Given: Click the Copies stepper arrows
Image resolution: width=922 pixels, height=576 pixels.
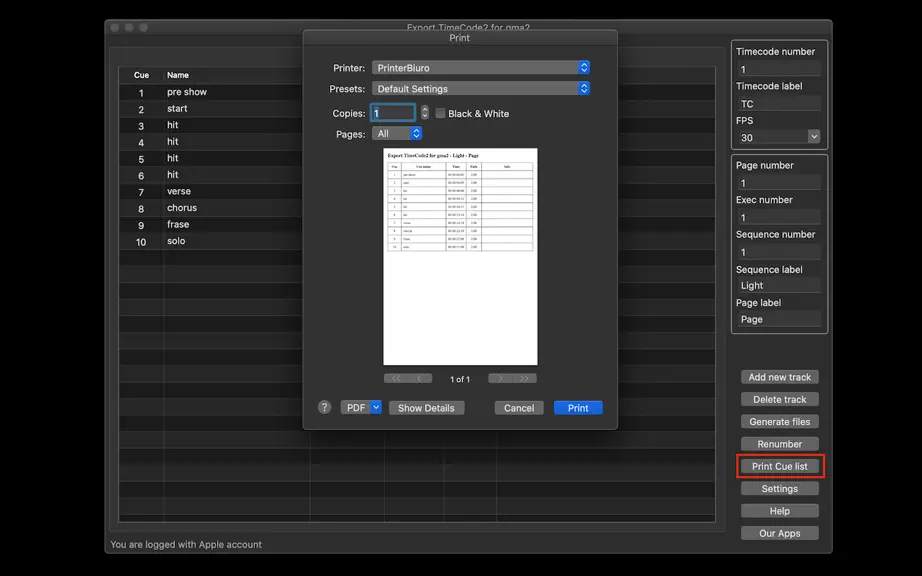Looking at the screenshot, I should (x=425, y=113).
